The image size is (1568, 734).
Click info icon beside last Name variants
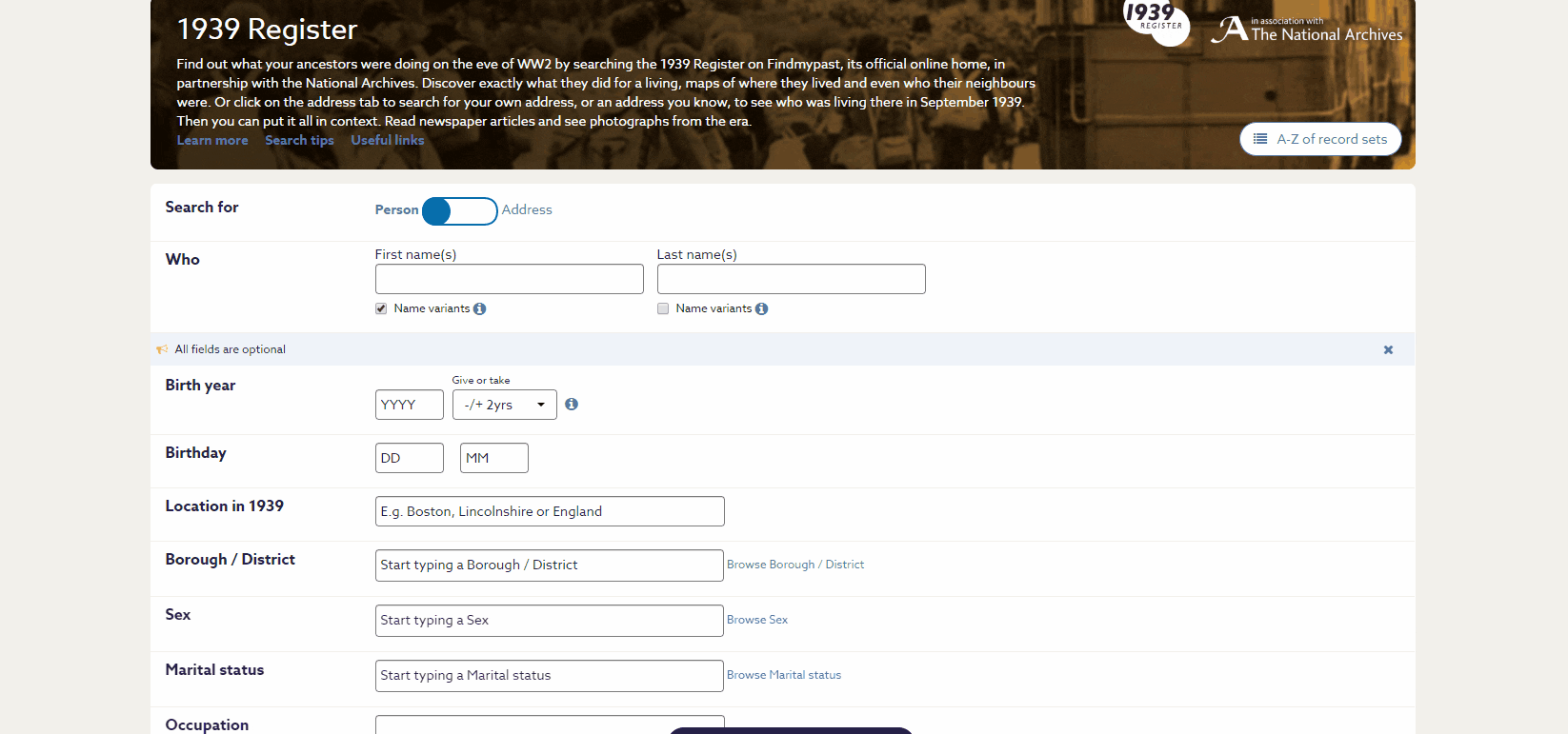[762, 308]
